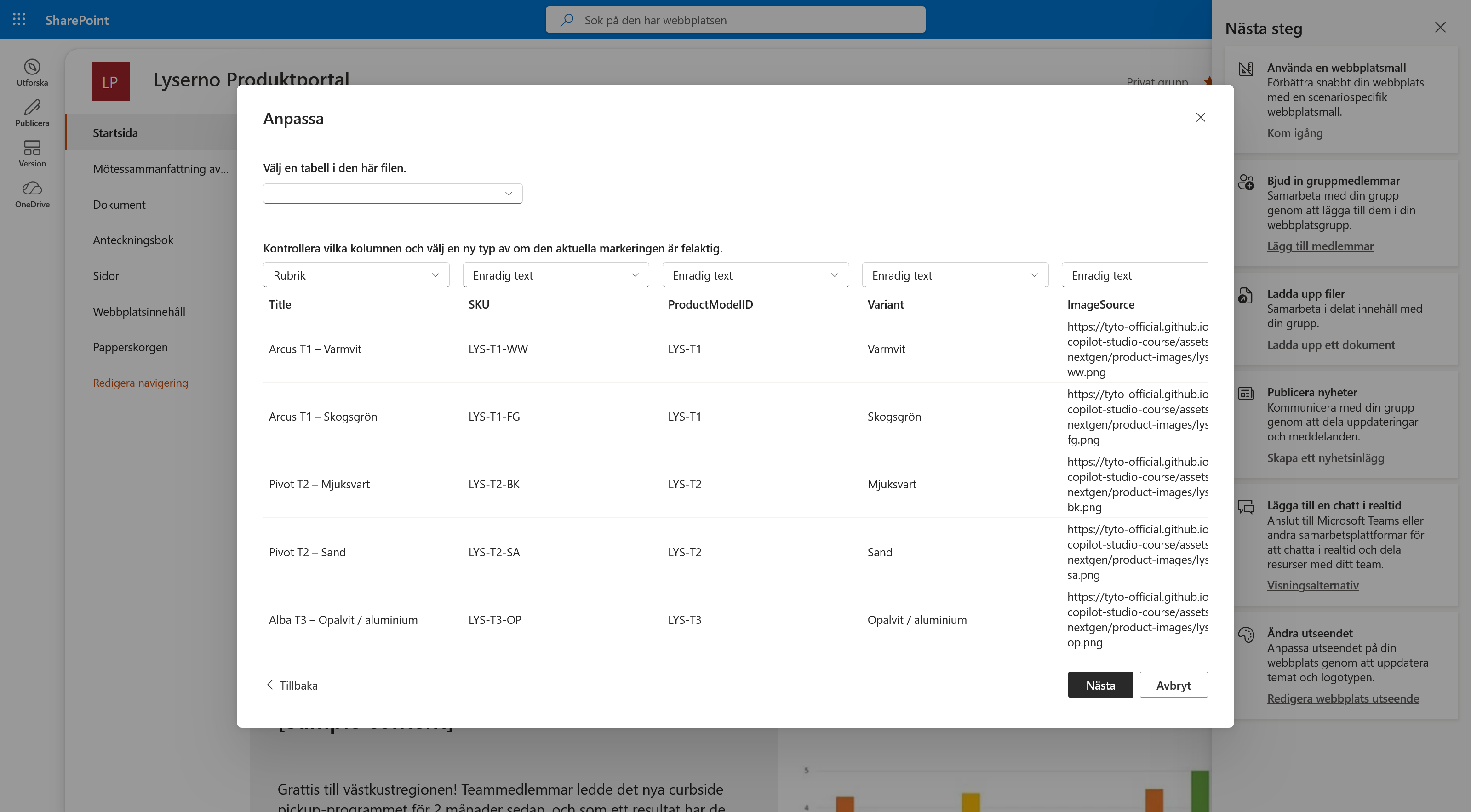Click the chatt i realtid icon

pos(1246,507)
